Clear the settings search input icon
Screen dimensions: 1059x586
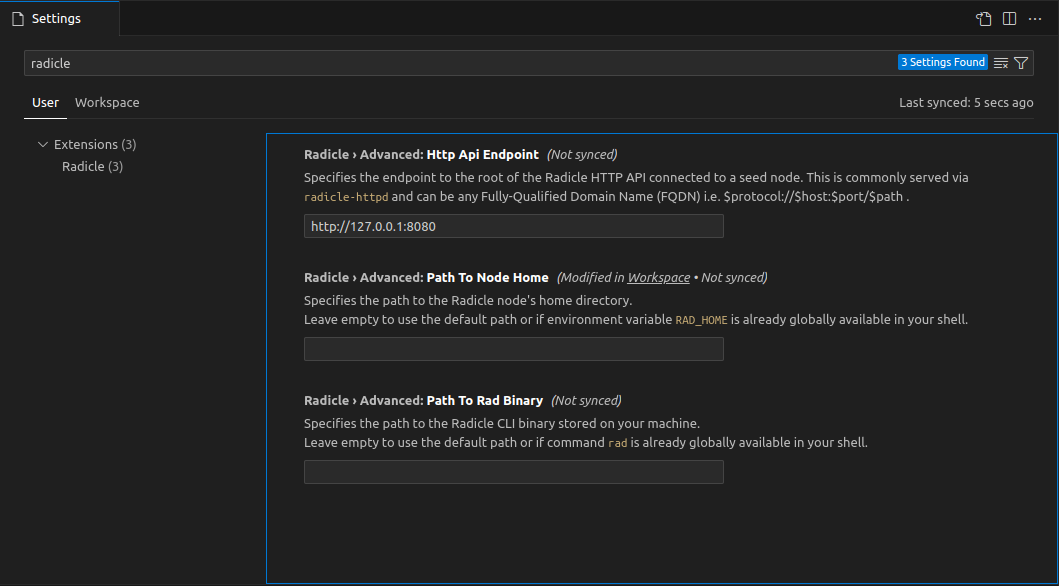1001,63
